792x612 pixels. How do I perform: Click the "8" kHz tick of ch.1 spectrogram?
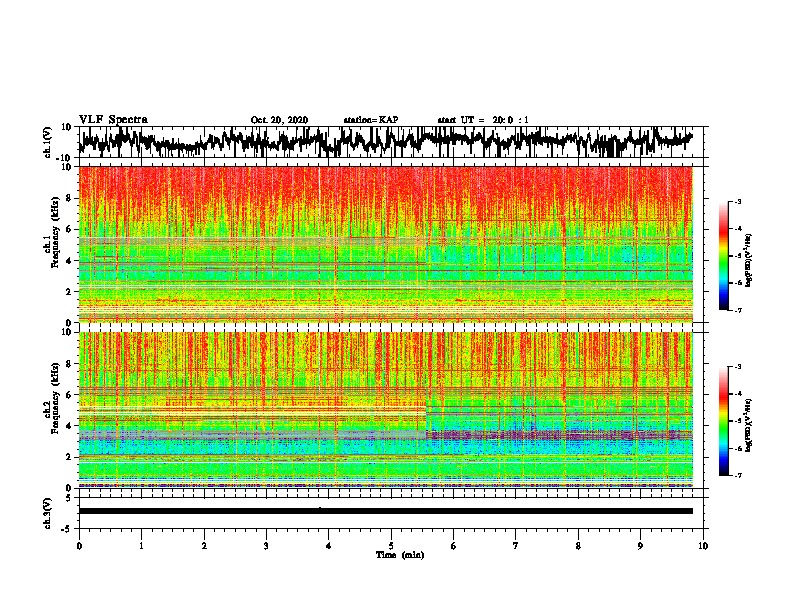point(69,198)
